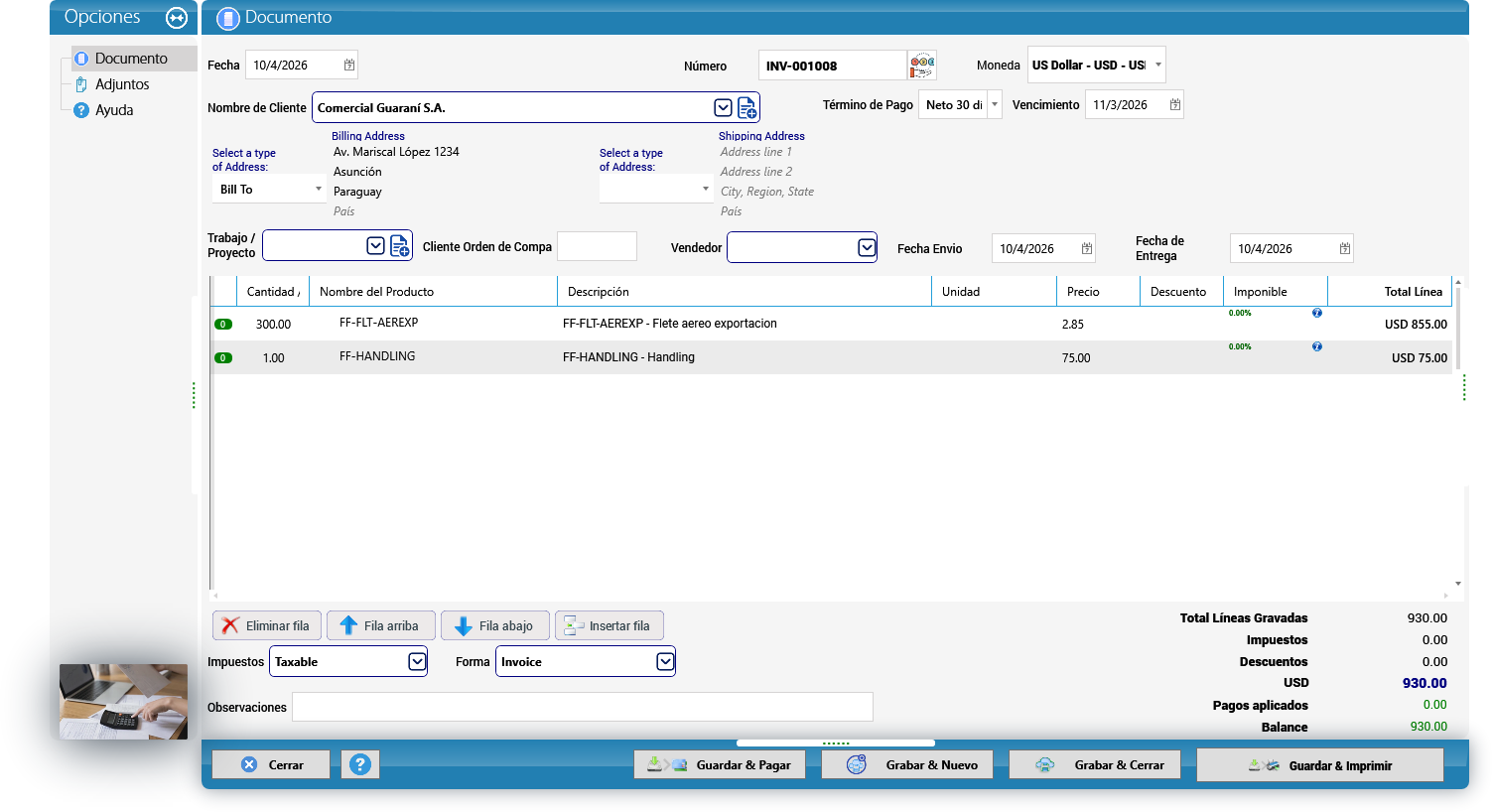
Task: Open Término de Pago dropdown
Action: 995,104
